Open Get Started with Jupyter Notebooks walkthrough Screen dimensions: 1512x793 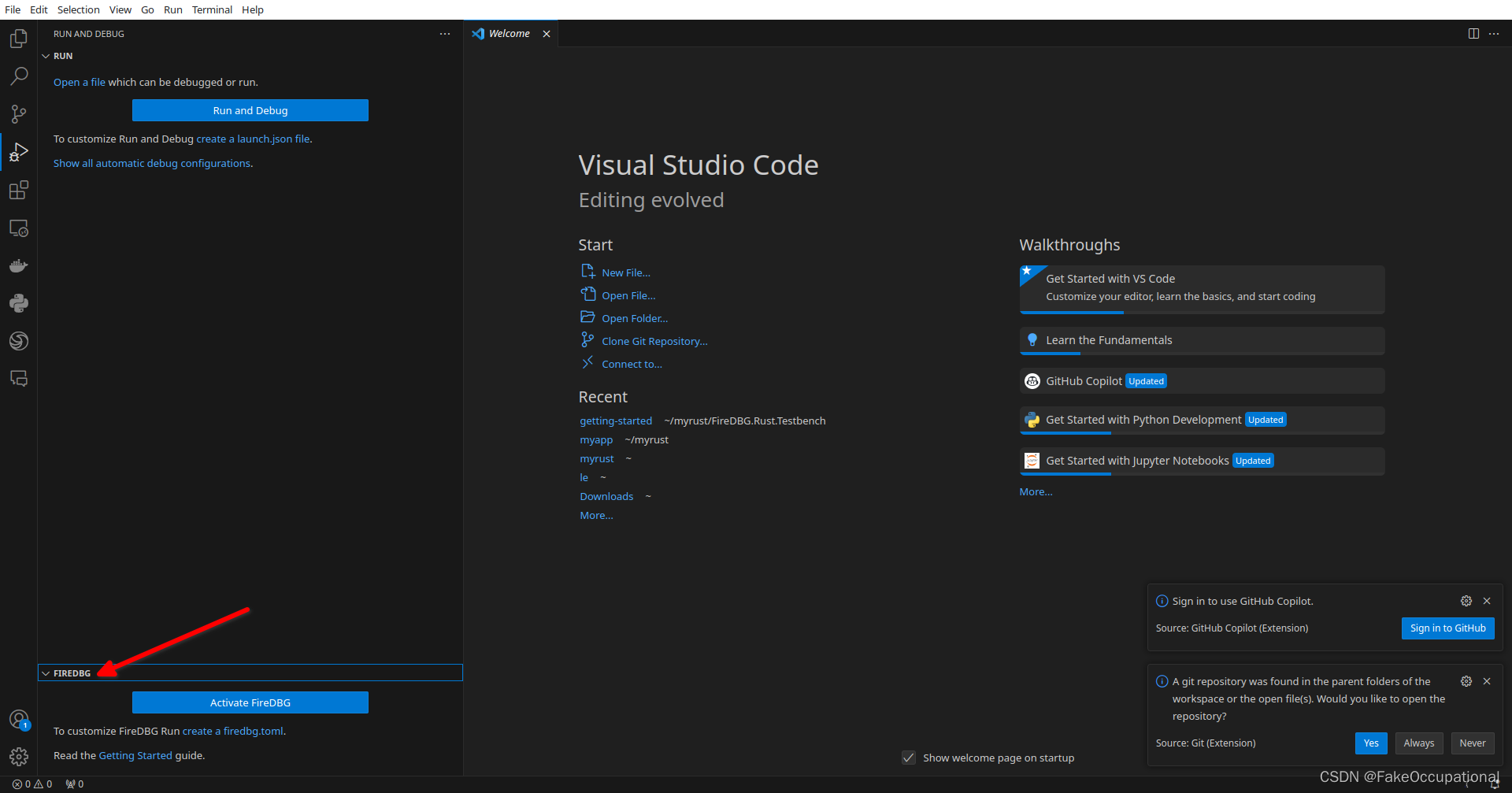1202,461
